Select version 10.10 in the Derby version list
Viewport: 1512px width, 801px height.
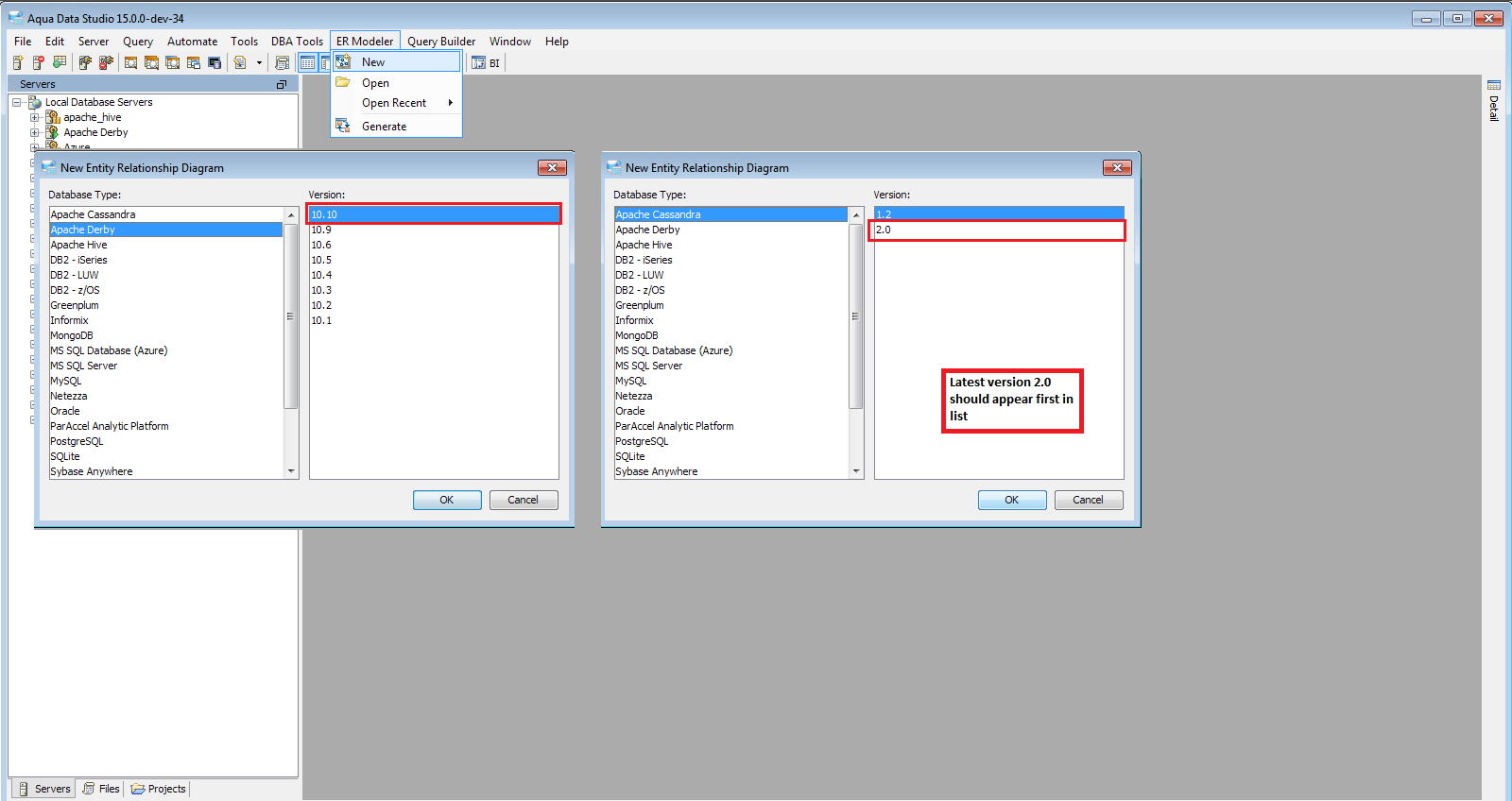click(434, 214)
